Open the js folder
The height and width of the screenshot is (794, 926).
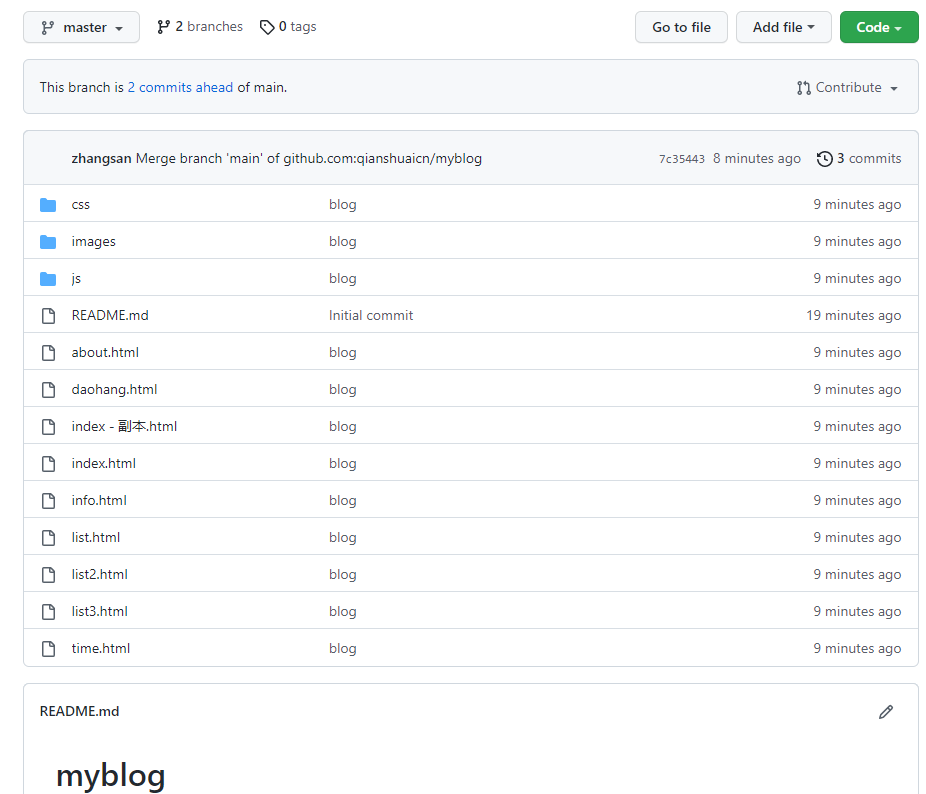(x=76, y=278)
